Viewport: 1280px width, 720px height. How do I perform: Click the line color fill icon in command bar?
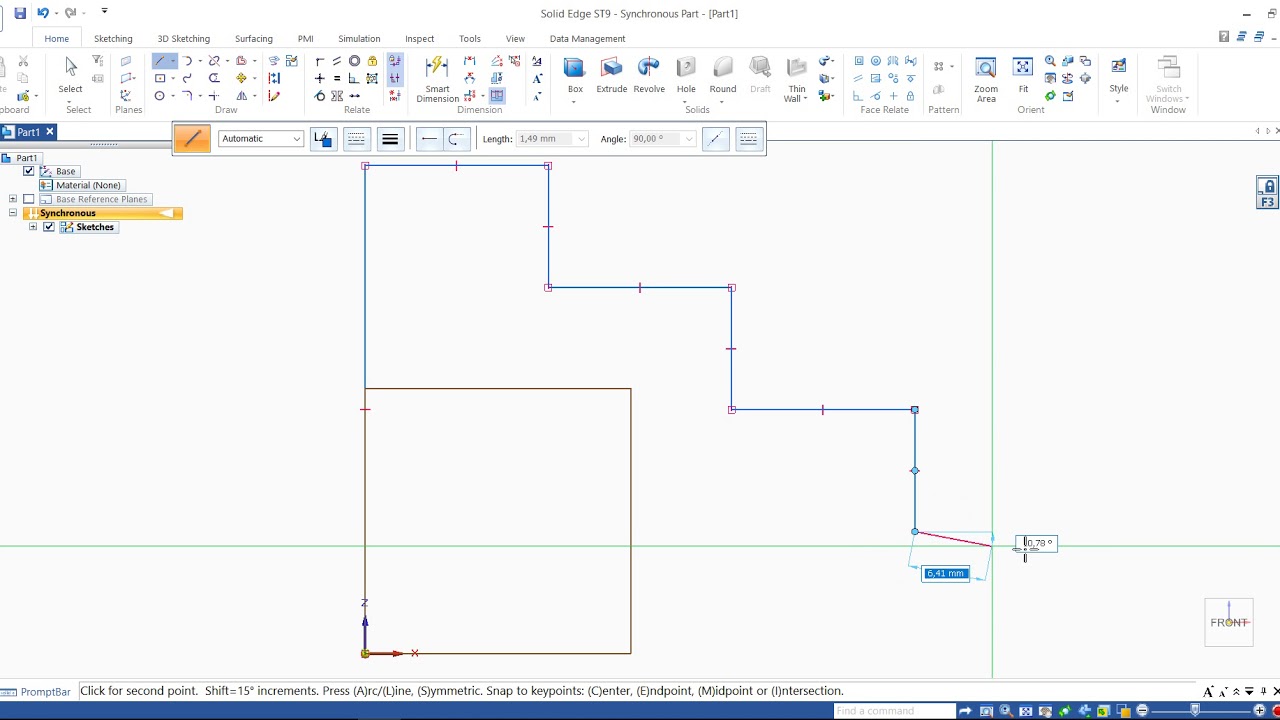click(x=322, y=139)
